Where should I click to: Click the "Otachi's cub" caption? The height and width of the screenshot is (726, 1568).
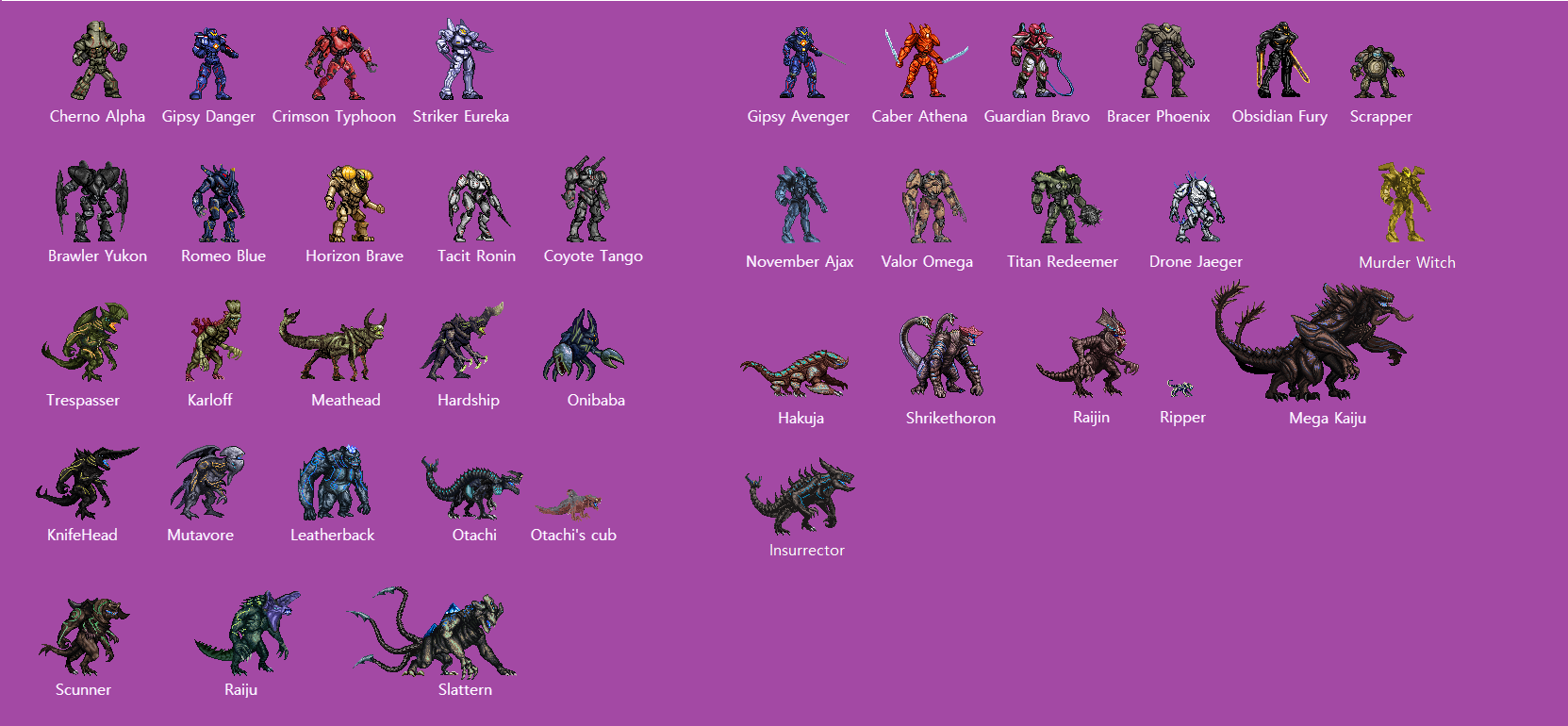click(x=573, y=535)
